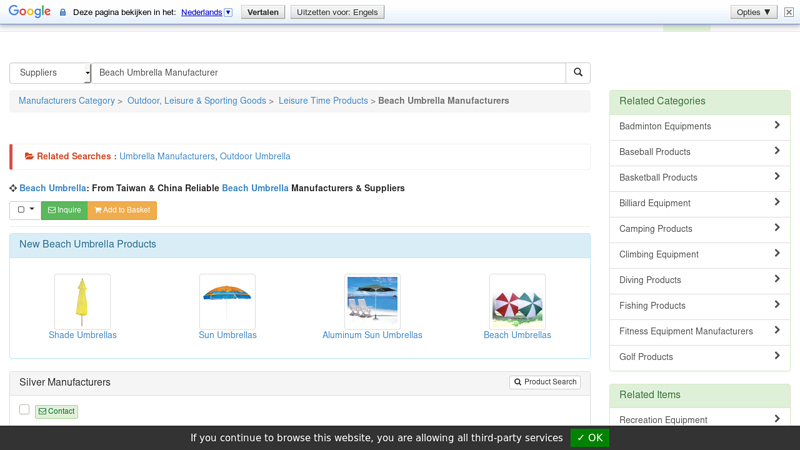800x450 pixels.
Task: Open the Sun Umbrellas text link
Action: coord(228,335)
